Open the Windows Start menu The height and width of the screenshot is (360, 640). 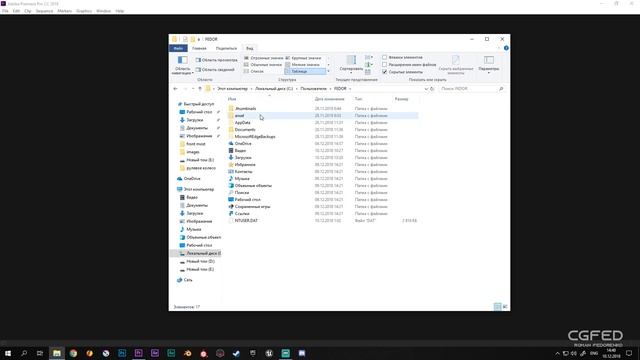(x=8, y=353)
